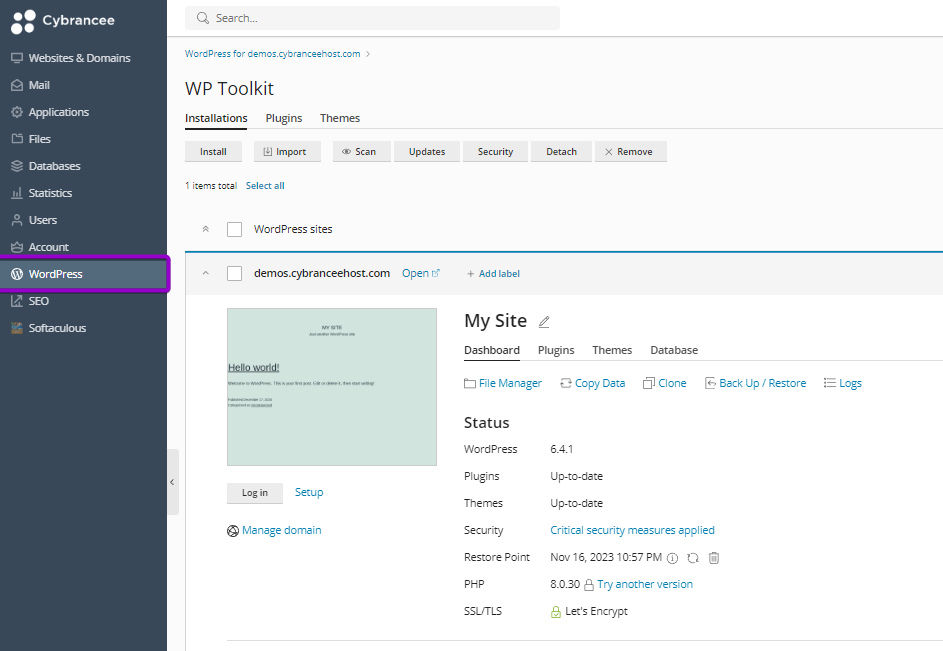Click Let's Encrypt SSL text
Image resolution: width=943 pixels, height=651 pixels.
pos(596,611)
